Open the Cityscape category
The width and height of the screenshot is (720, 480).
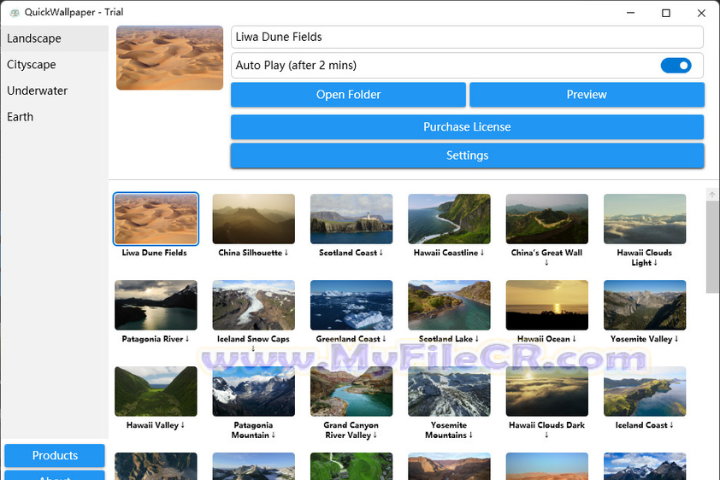(54, 64)
